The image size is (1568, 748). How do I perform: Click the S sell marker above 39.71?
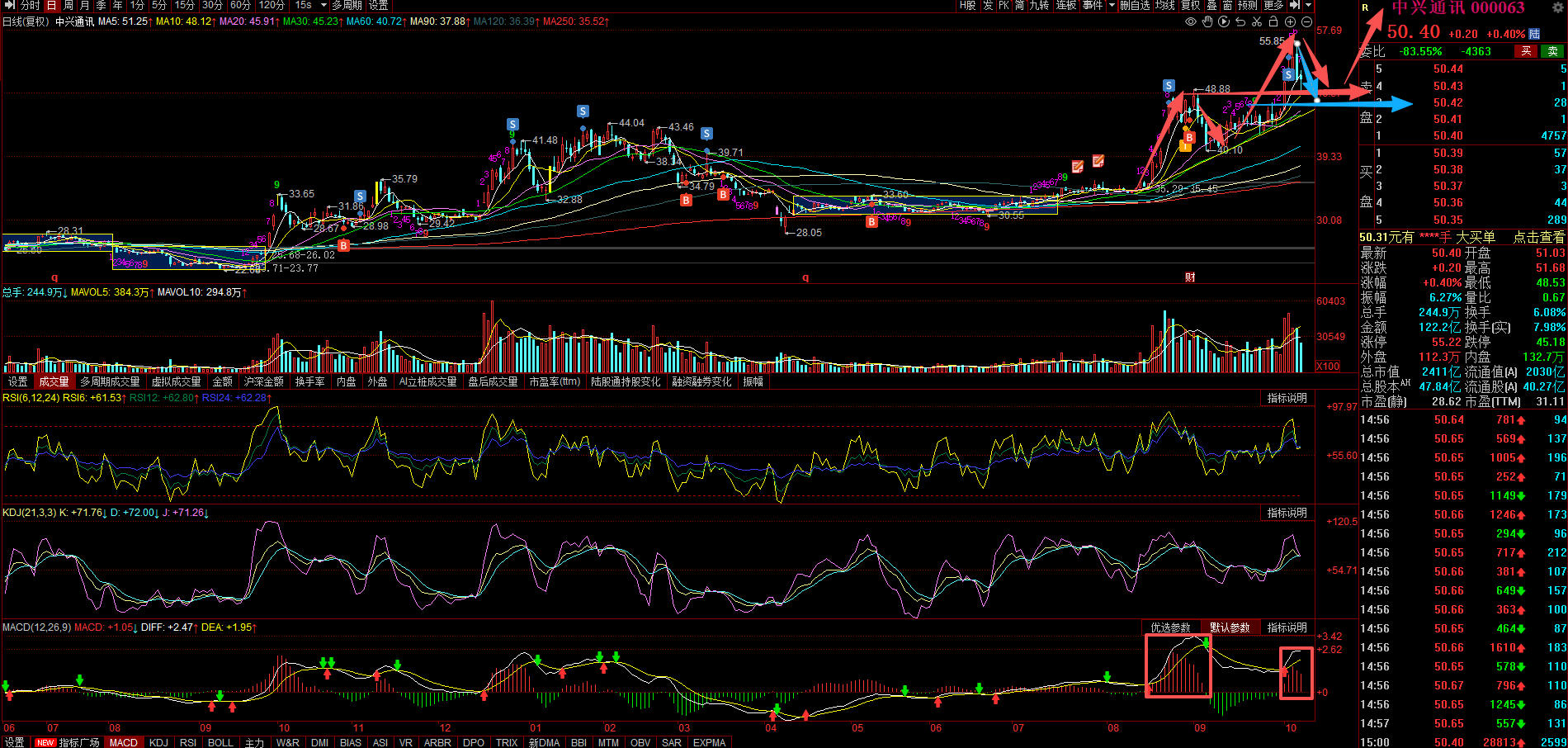(706, 134)
